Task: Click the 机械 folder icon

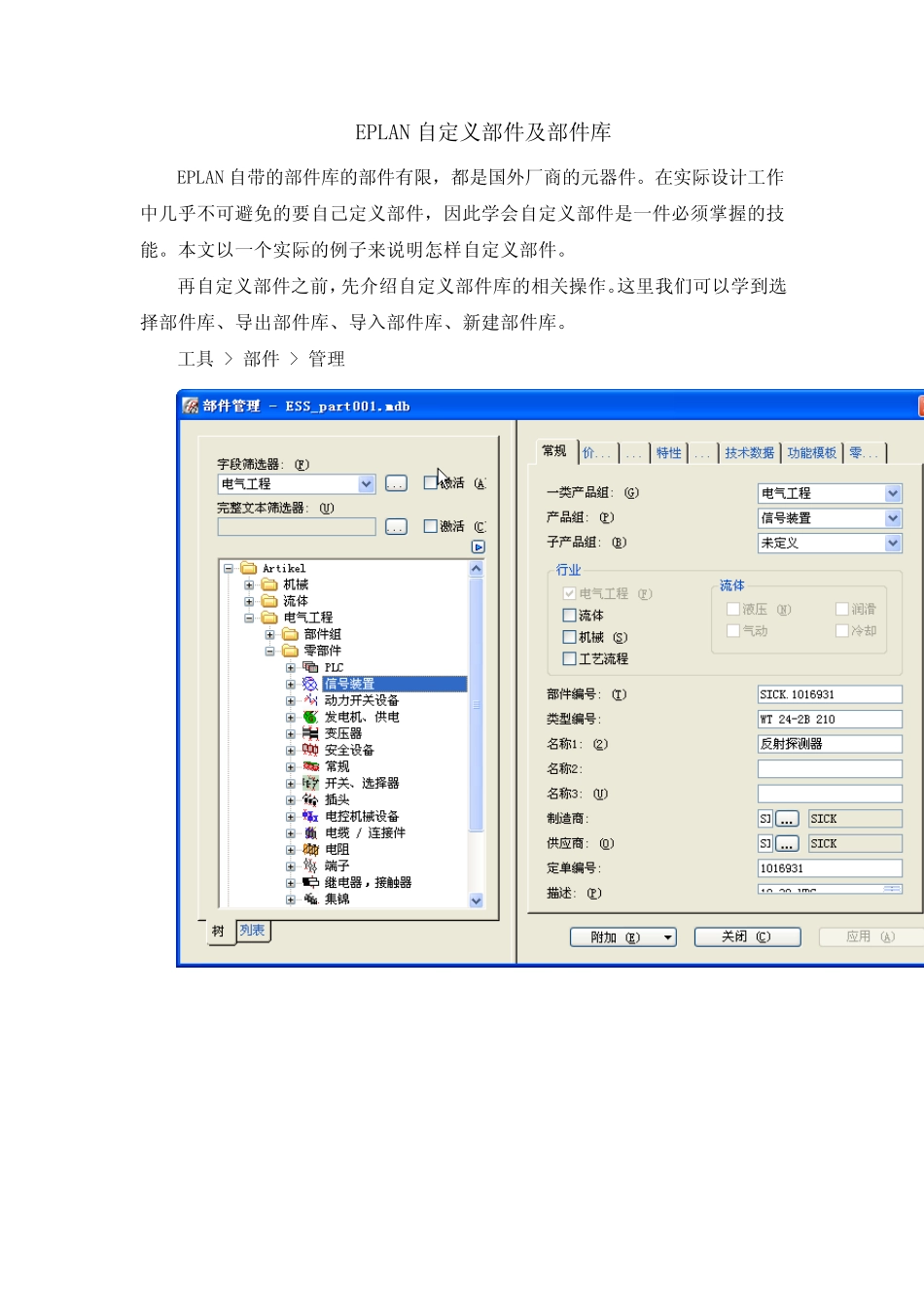Action: coord(269,584)
